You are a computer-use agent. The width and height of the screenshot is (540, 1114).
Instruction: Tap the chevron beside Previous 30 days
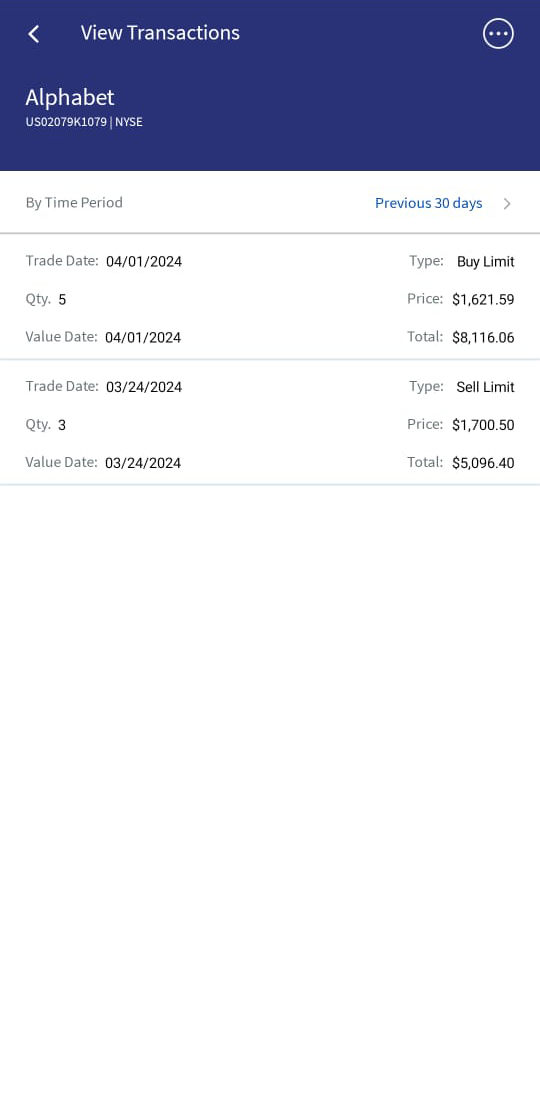pos(507,204)
